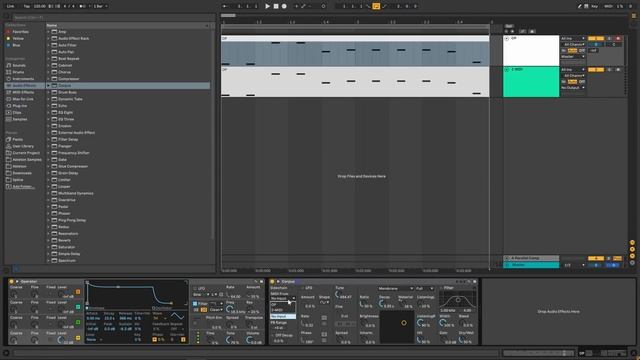Select EQ Eight in the device list
This screenshot has width=640, height=360.
coord(65,112)
